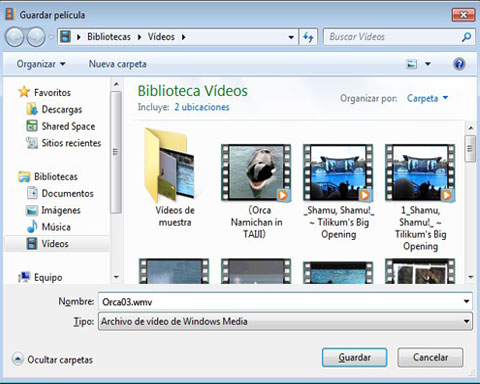Create a folder with Nueva carpeta
This screenshot has width=480, height=384.
point(117,64)
